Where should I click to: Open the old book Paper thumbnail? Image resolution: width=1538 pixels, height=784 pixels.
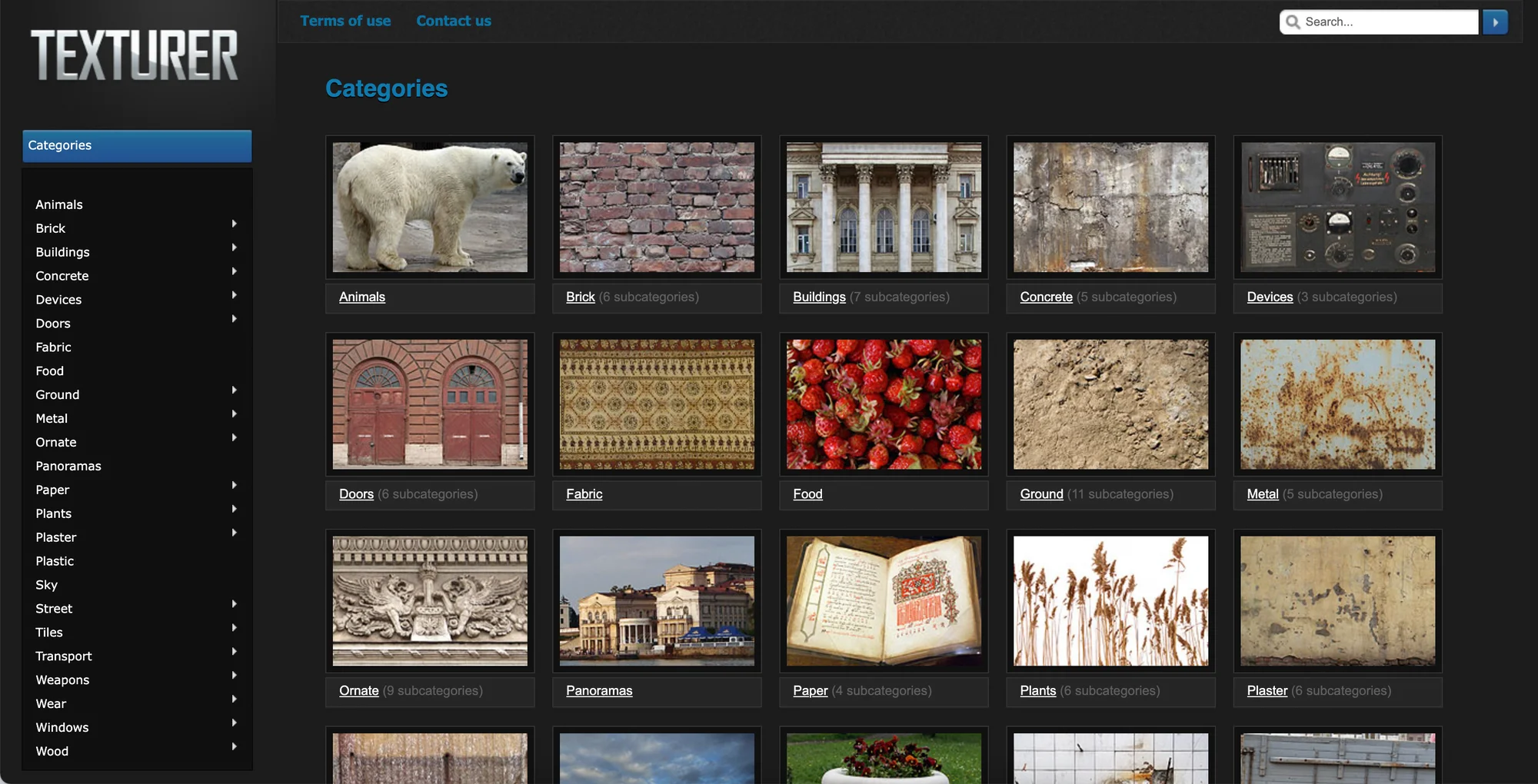tap(884, 601)
